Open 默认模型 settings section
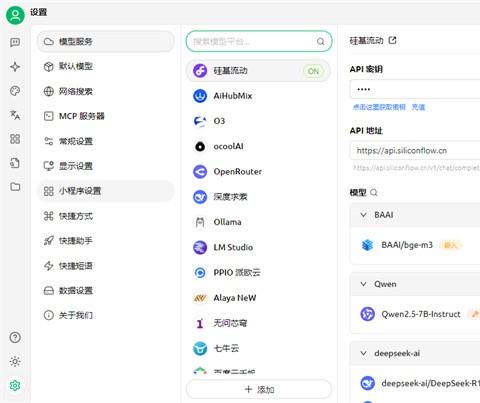The width and height of the screenshot is (480, 403). click(105, 66)
